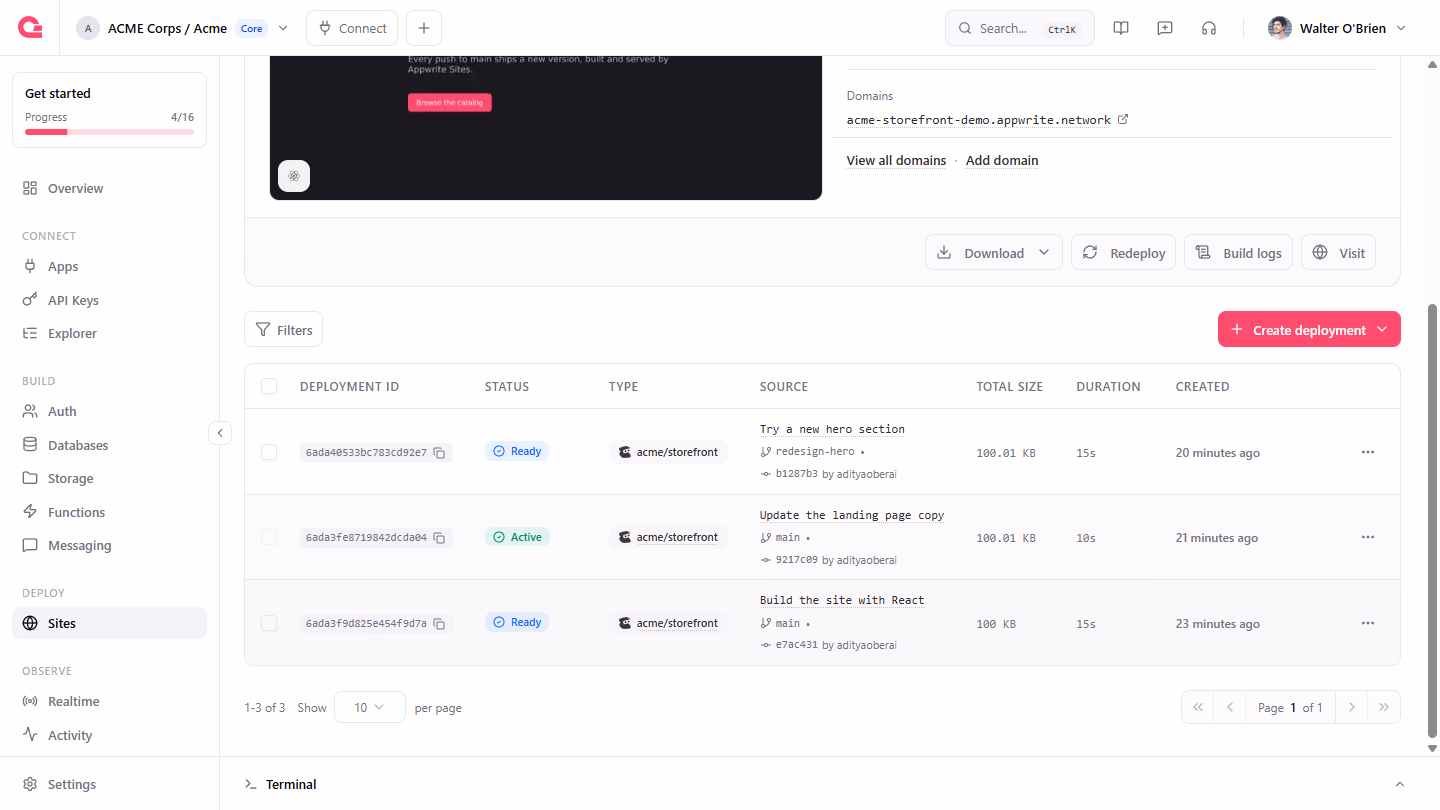Check the Build the site with React row
The width and height of the screenshot is (1440, 810).
[269, 623]
